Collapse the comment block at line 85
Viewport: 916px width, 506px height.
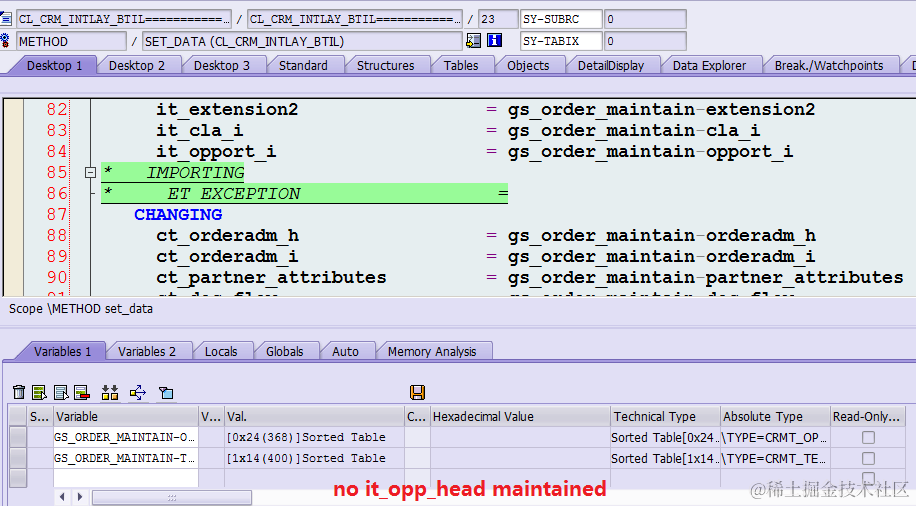click(90, 172)
